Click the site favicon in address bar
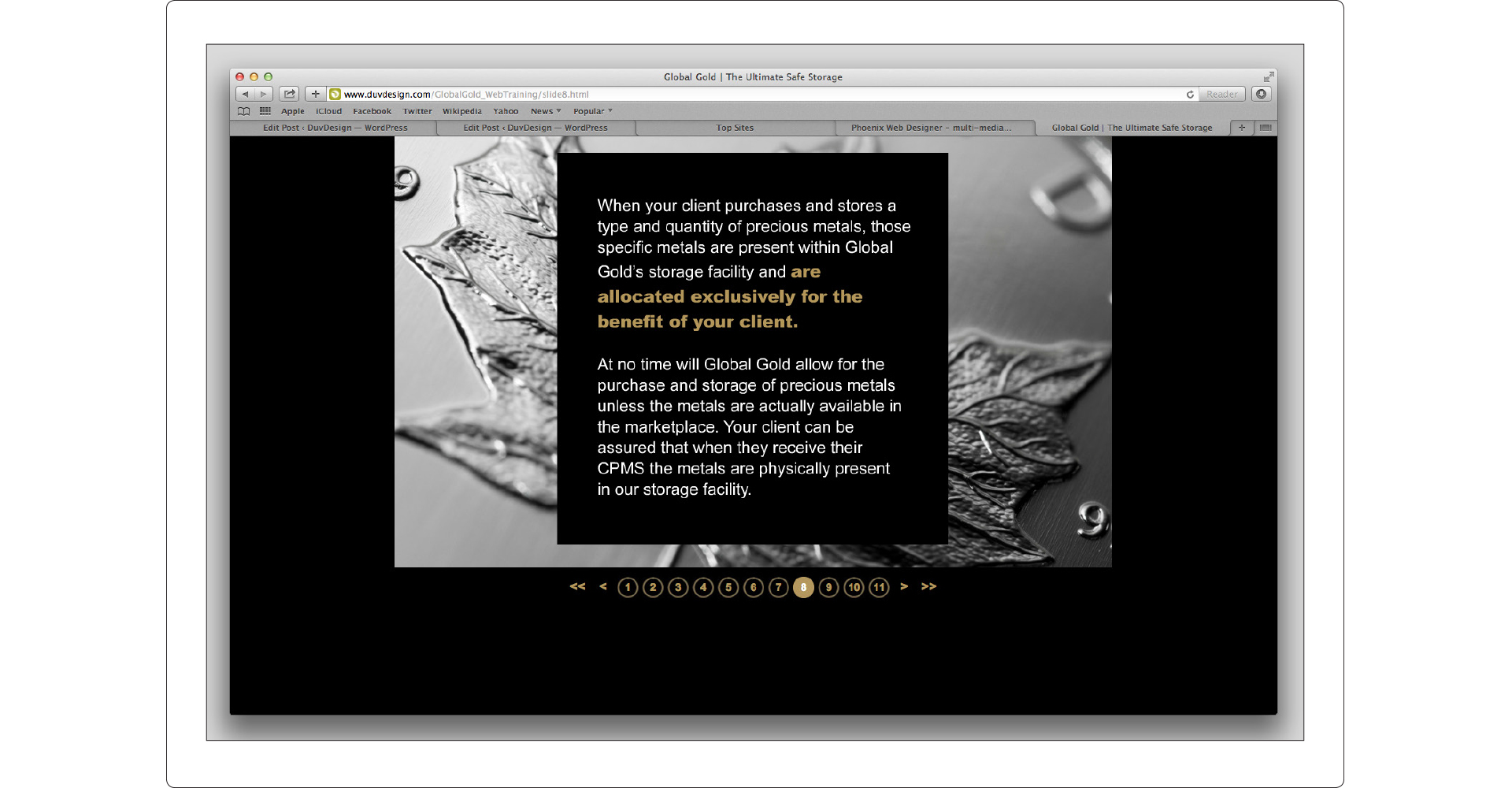 point(335,95)
